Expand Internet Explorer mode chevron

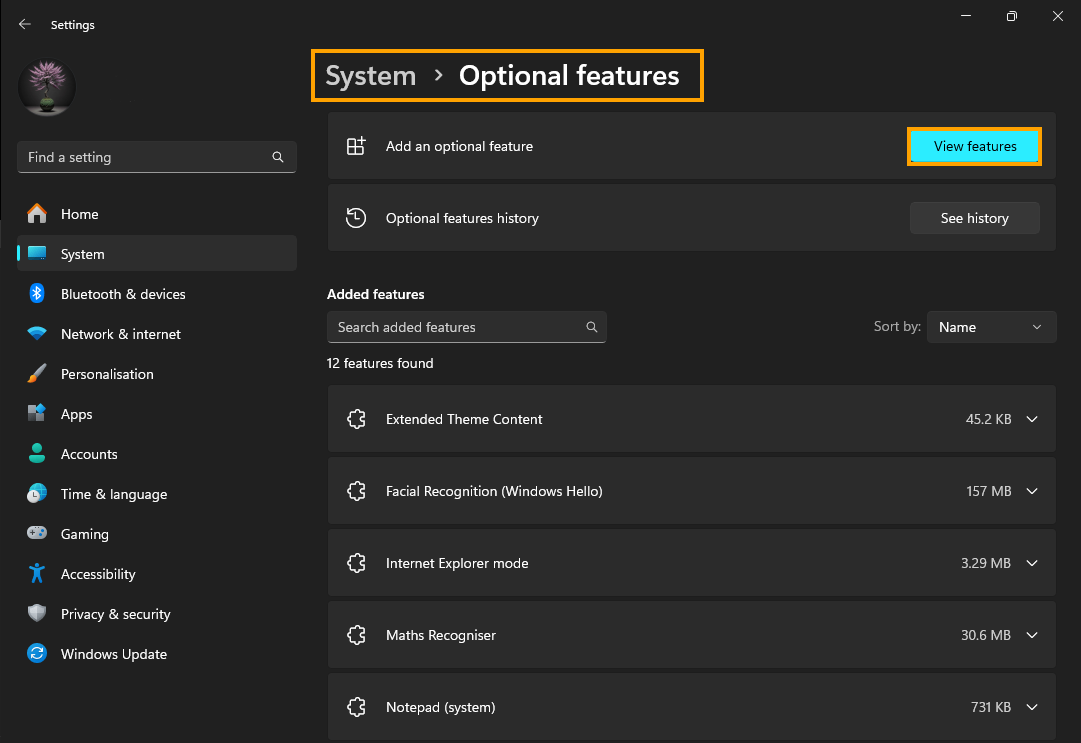point(1032,563)
